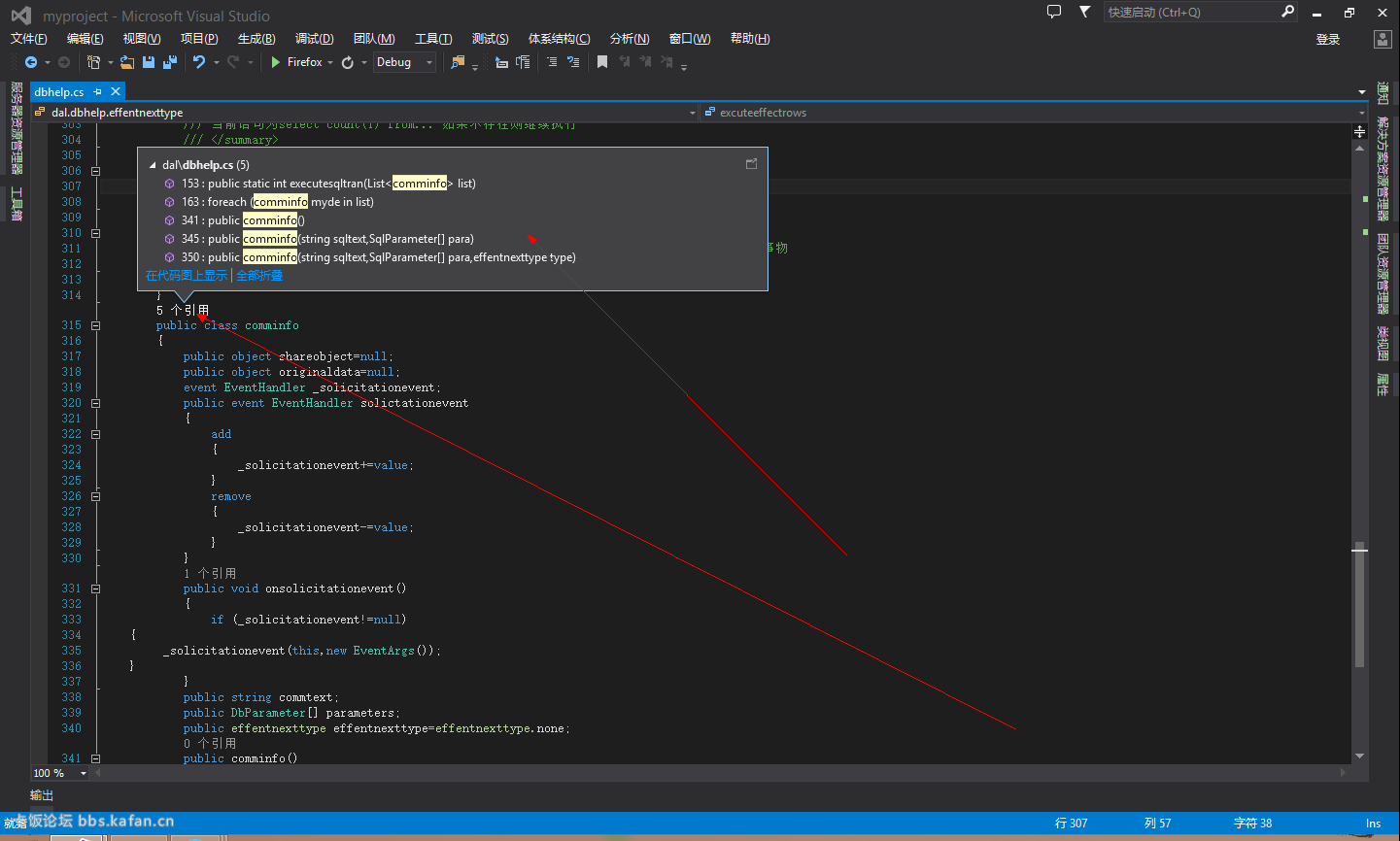Collapse the code region at line 310
Screen dimensions: 1400x841
coord(95,233)
